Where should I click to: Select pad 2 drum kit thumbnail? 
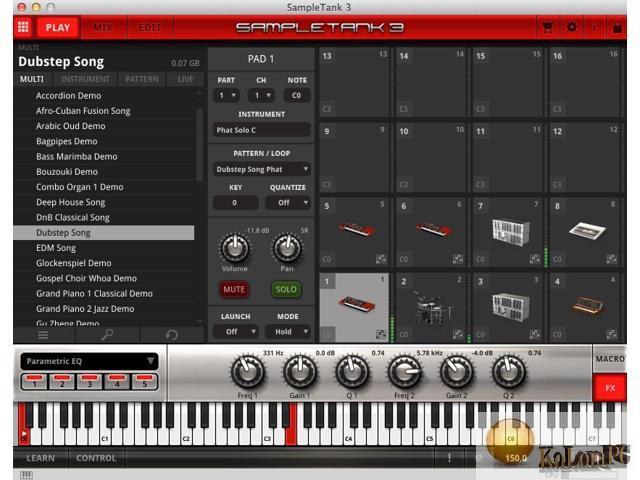pyautogui.click(x=432, y=306)
